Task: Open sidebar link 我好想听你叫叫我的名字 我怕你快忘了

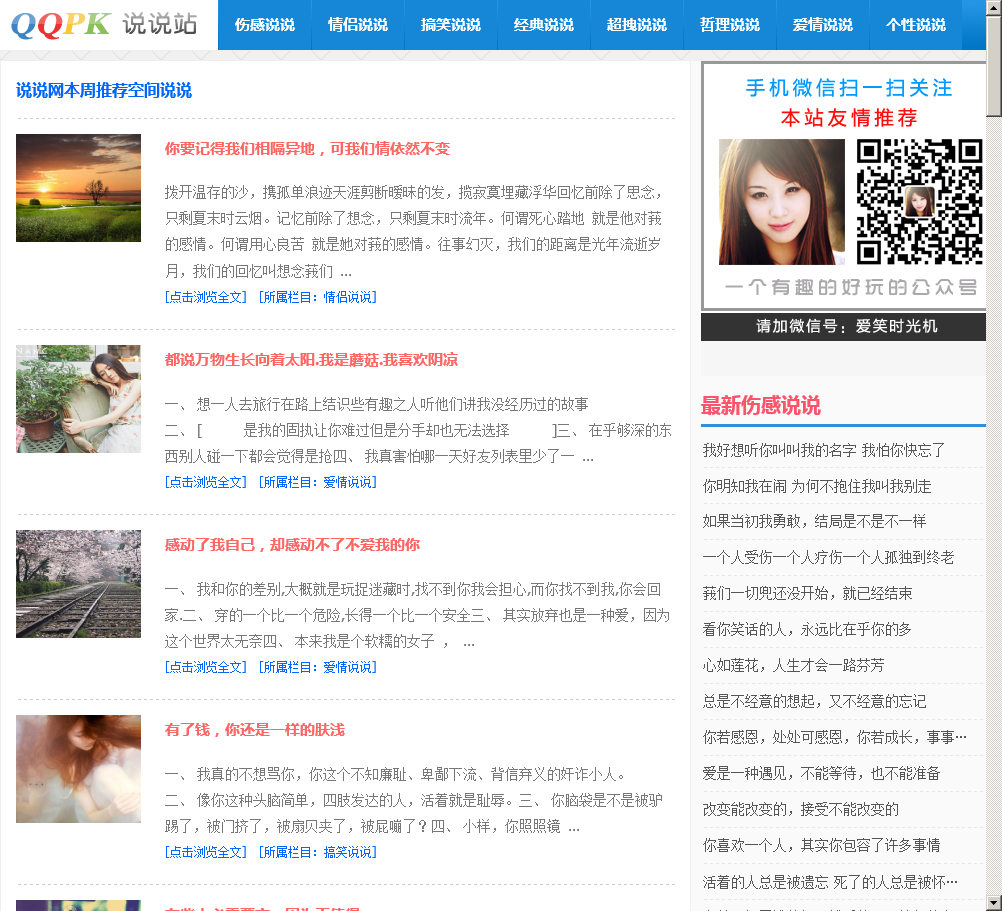Action: (x=823, y=450)
